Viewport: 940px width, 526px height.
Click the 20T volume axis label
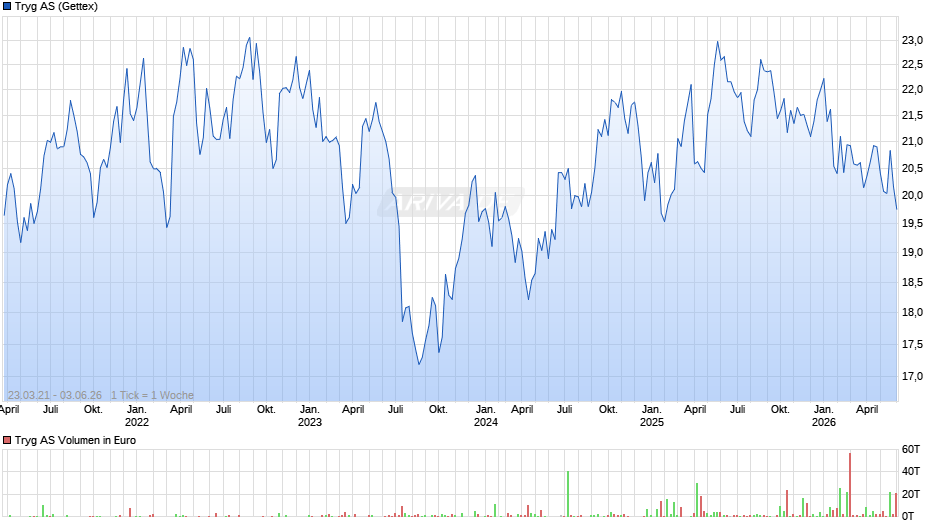[x=911, y=494]
